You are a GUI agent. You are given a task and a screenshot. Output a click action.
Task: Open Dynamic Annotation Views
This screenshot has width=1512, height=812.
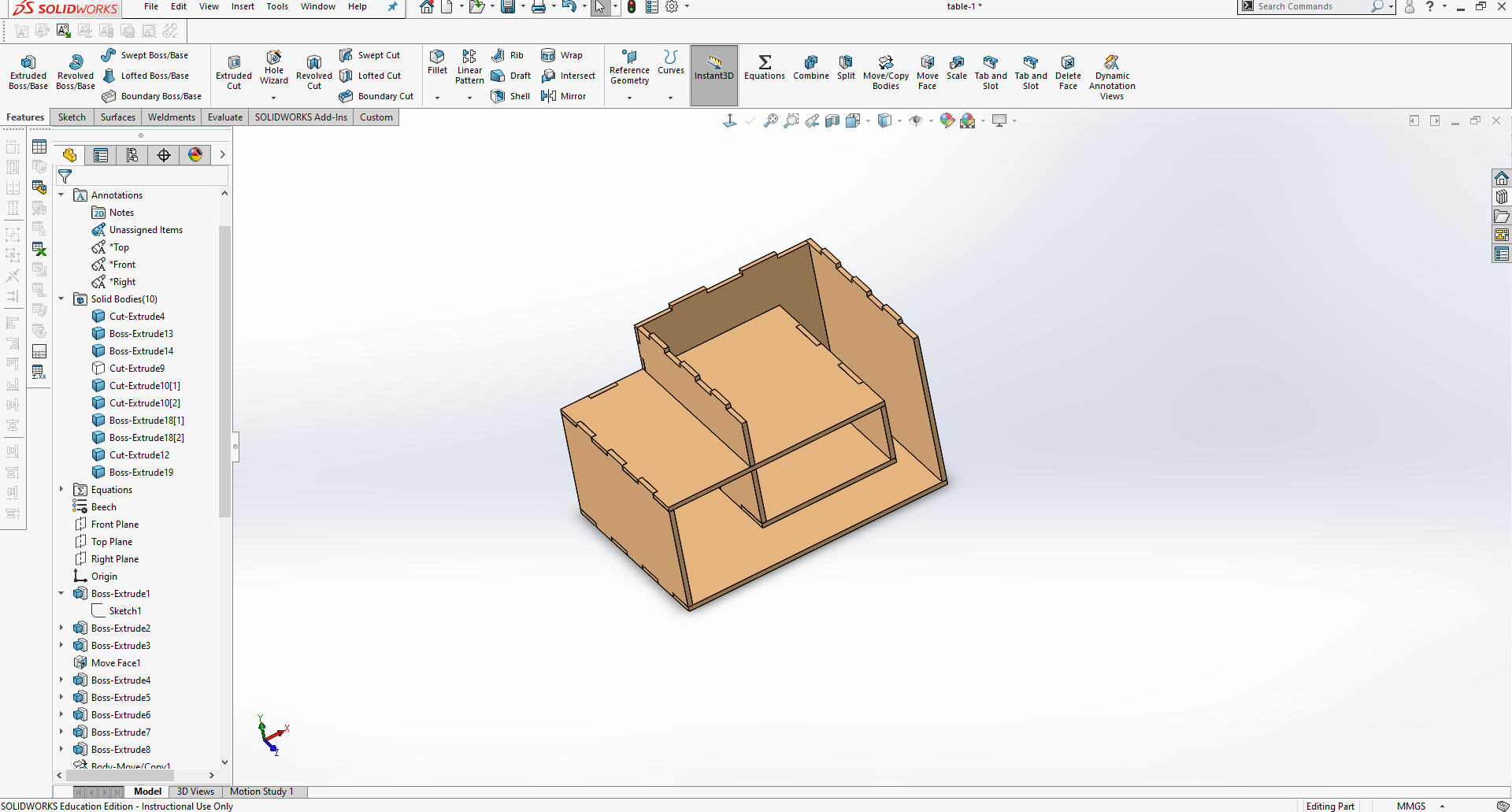coord(1112,77)
